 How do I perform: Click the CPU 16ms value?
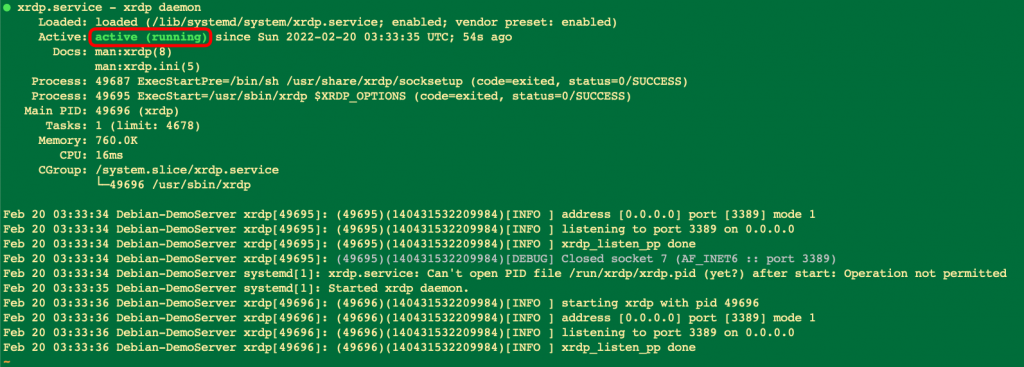point(109,155)
